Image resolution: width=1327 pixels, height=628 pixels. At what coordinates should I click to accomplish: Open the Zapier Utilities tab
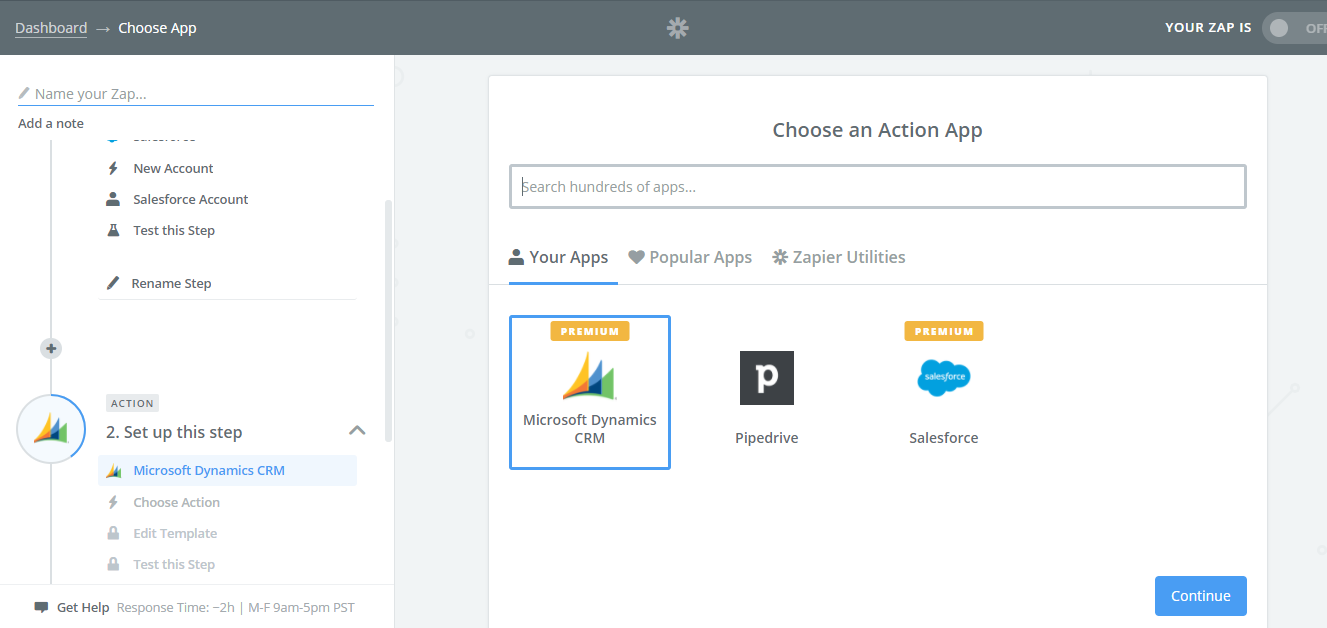click(839, 258)
